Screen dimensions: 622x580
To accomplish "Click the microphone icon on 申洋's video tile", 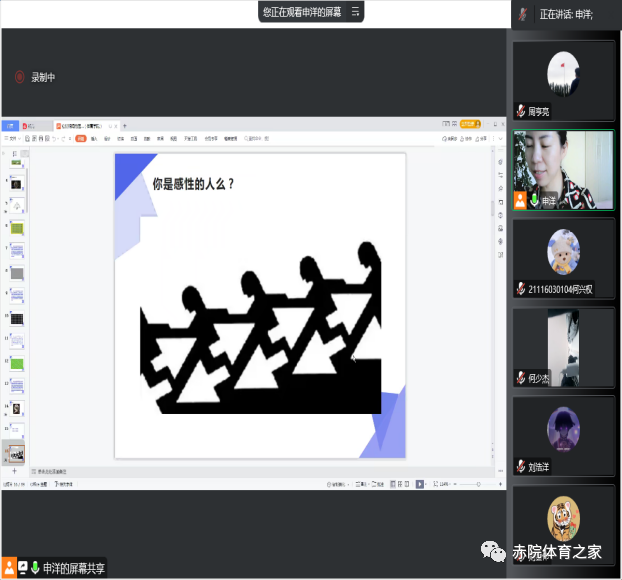I will (534, 200).
